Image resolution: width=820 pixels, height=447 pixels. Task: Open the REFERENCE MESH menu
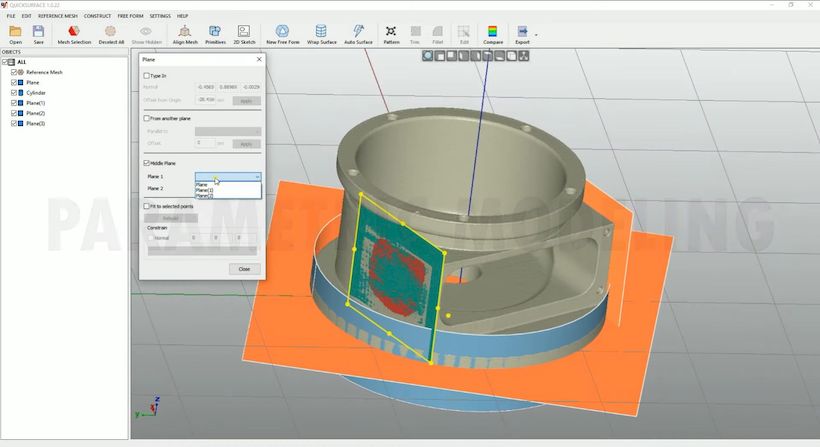coord(58,16)
